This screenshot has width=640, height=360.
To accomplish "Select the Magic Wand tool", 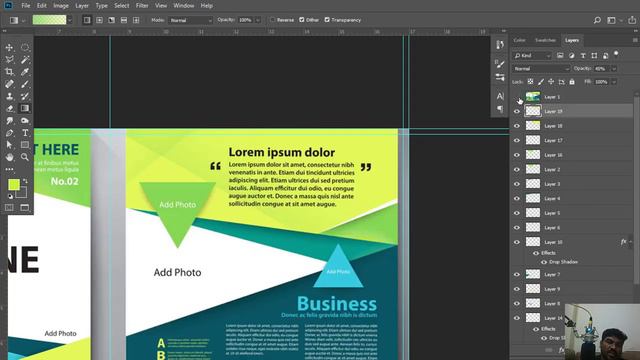I will pyautogui.click(x=25, y=60).
